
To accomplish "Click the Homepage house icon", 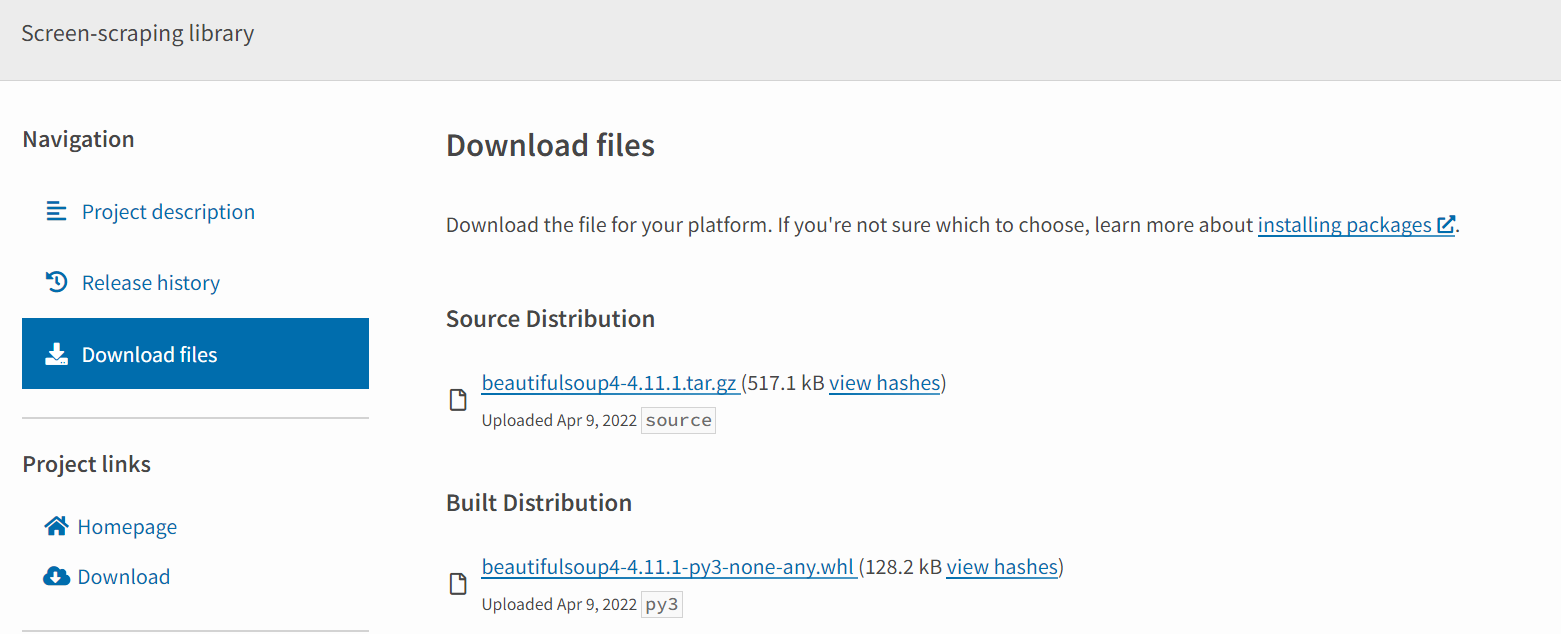I will [x=55, y=525].
